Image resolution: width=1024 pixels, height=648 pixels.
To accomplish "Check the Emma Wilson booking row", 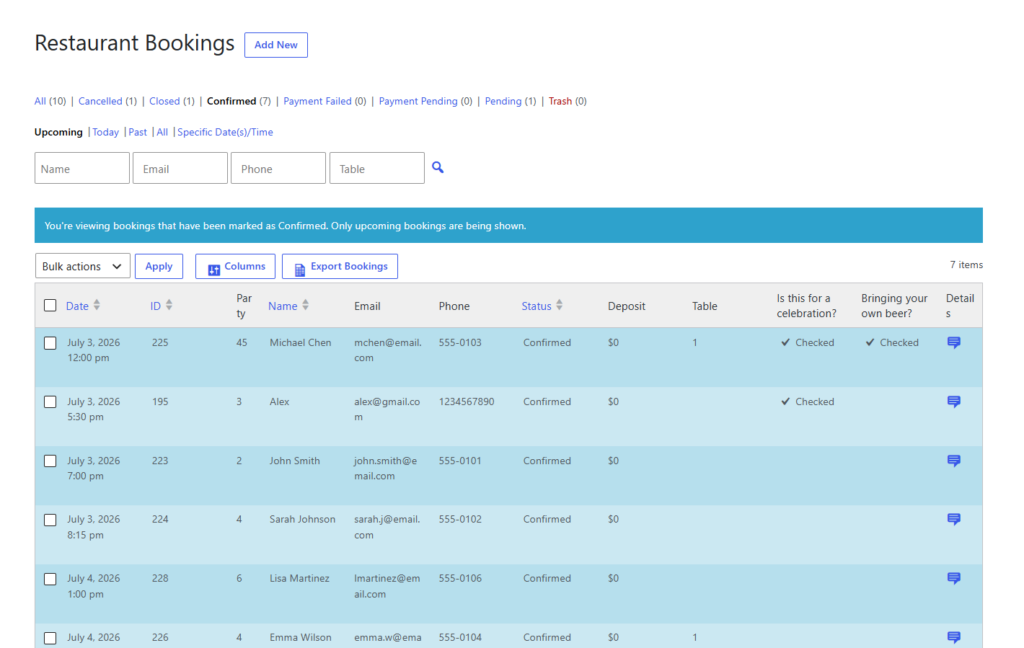I will click(x=50, y=638).
